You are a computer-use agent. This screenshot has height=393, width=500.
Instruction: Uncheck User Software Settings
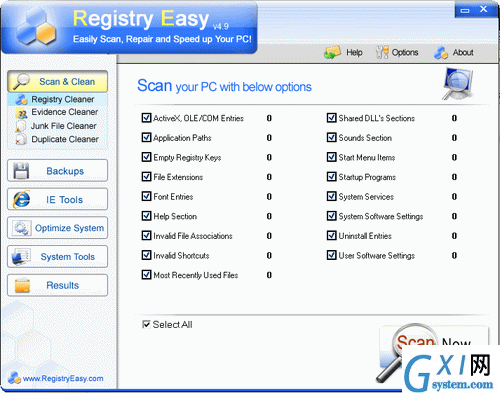coord(331,255)
